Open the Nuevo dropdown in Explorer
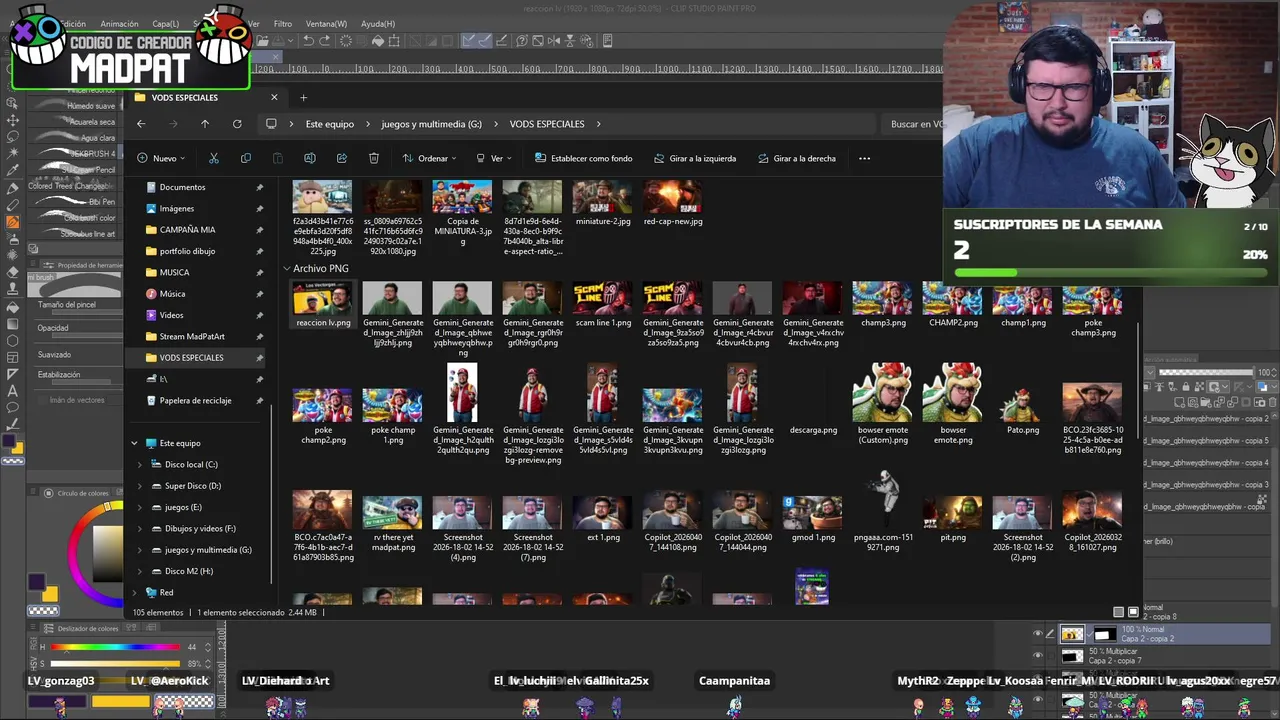 point(160,158)
